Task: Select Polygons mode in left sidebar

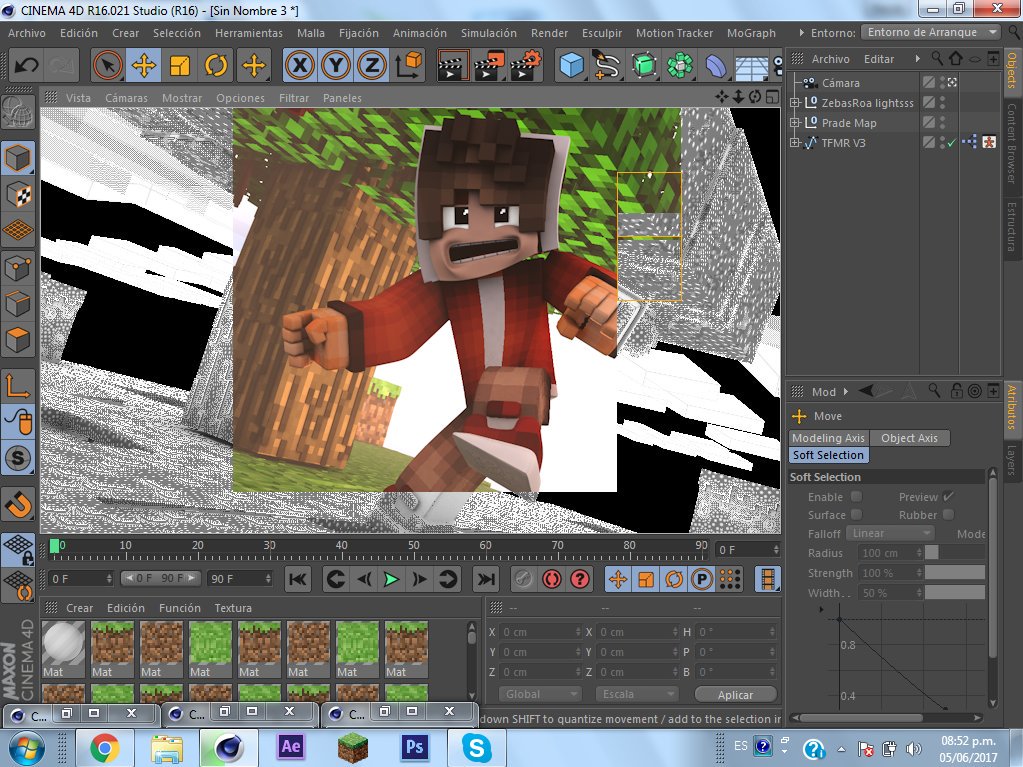Action: 18,340
